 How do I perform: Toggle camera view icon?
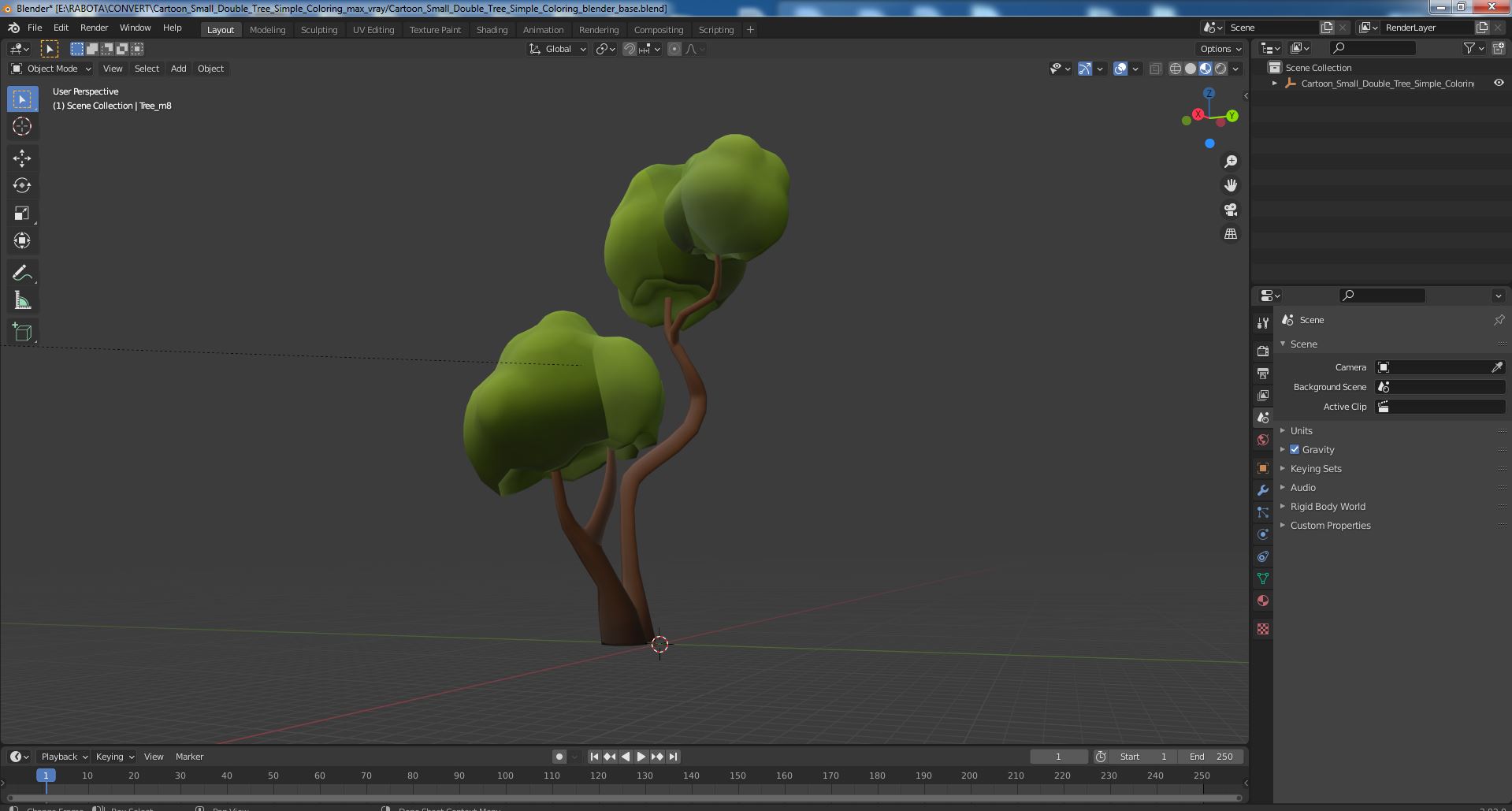click(1231, 210)
